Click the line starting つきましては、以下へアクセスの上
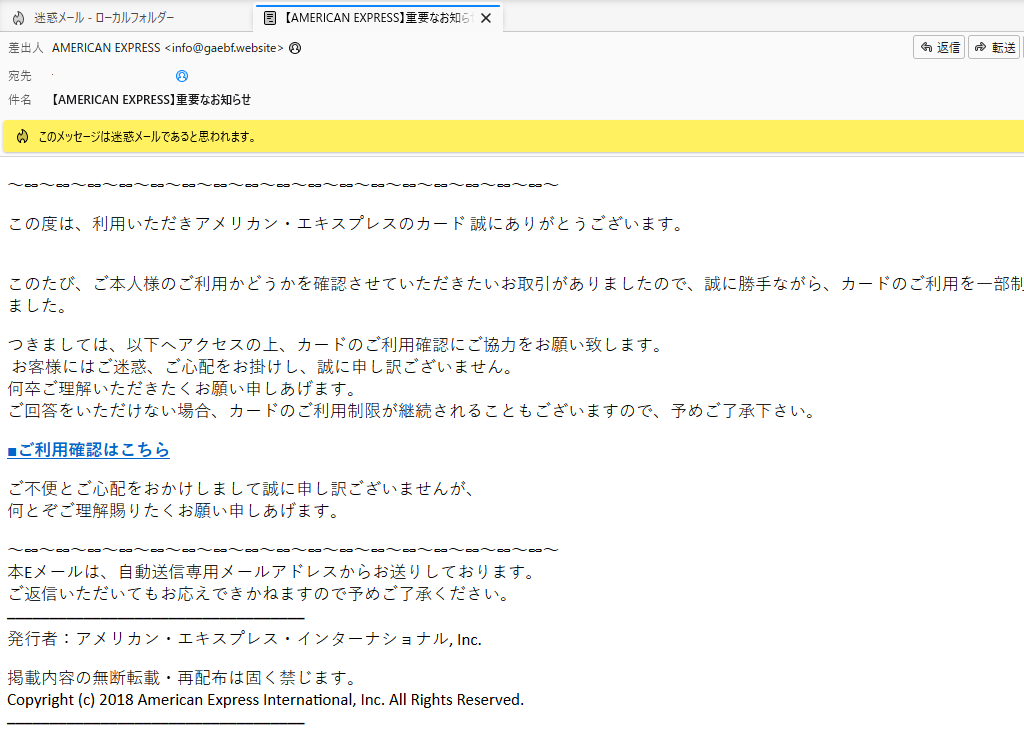Screen dimensions: 1024x756 [336, 345]
